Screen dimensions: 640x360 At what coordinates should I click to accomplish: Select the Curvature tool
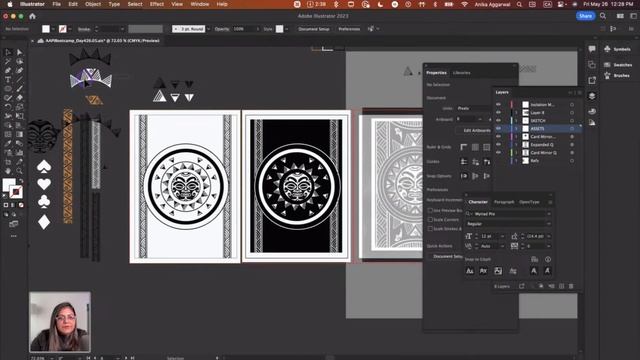click(19, 70)
